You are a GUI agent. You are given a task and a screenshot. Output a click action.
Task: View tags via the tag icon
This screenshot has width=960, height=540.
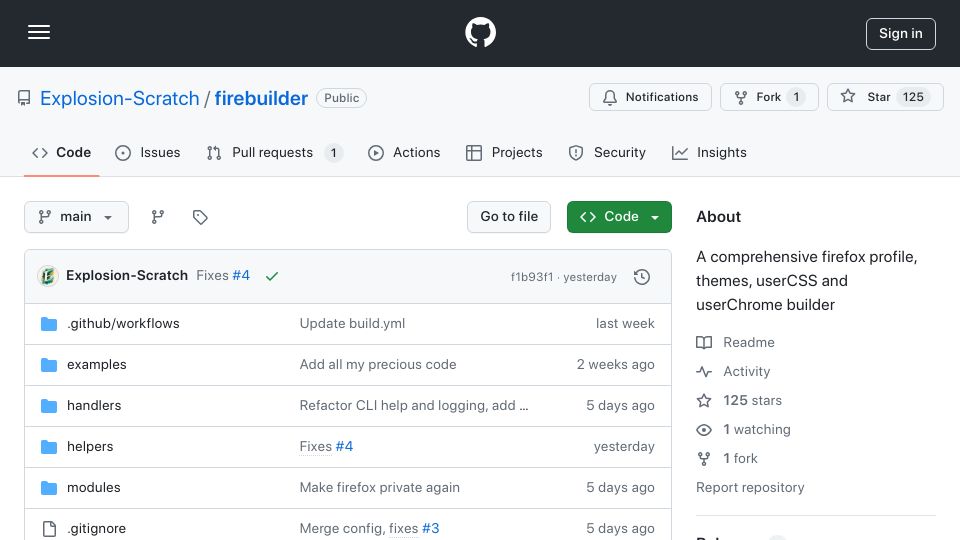click(200, 217)
